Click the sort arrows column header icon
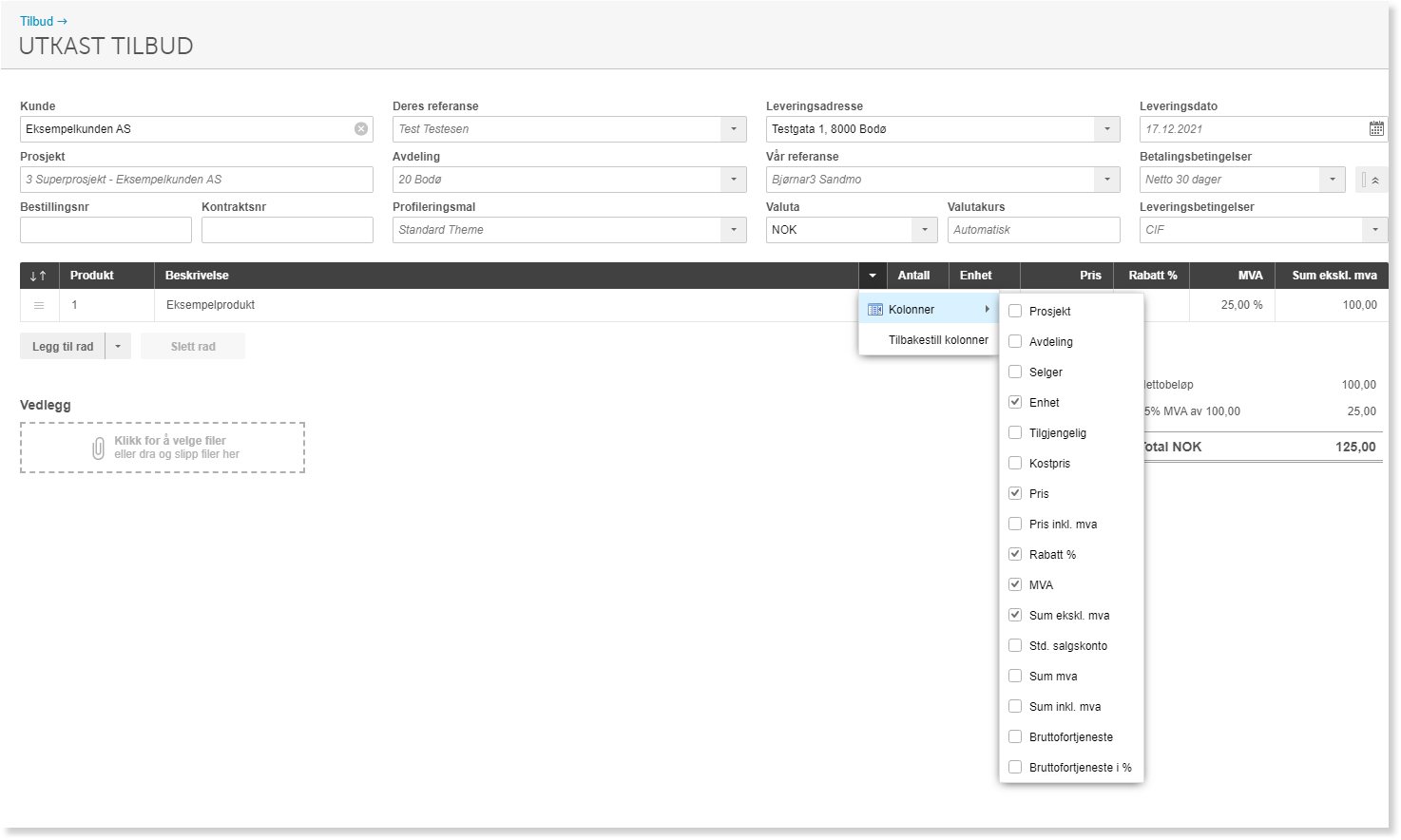1401x840 pixels. pyautogui.click(x=39, y=276)
